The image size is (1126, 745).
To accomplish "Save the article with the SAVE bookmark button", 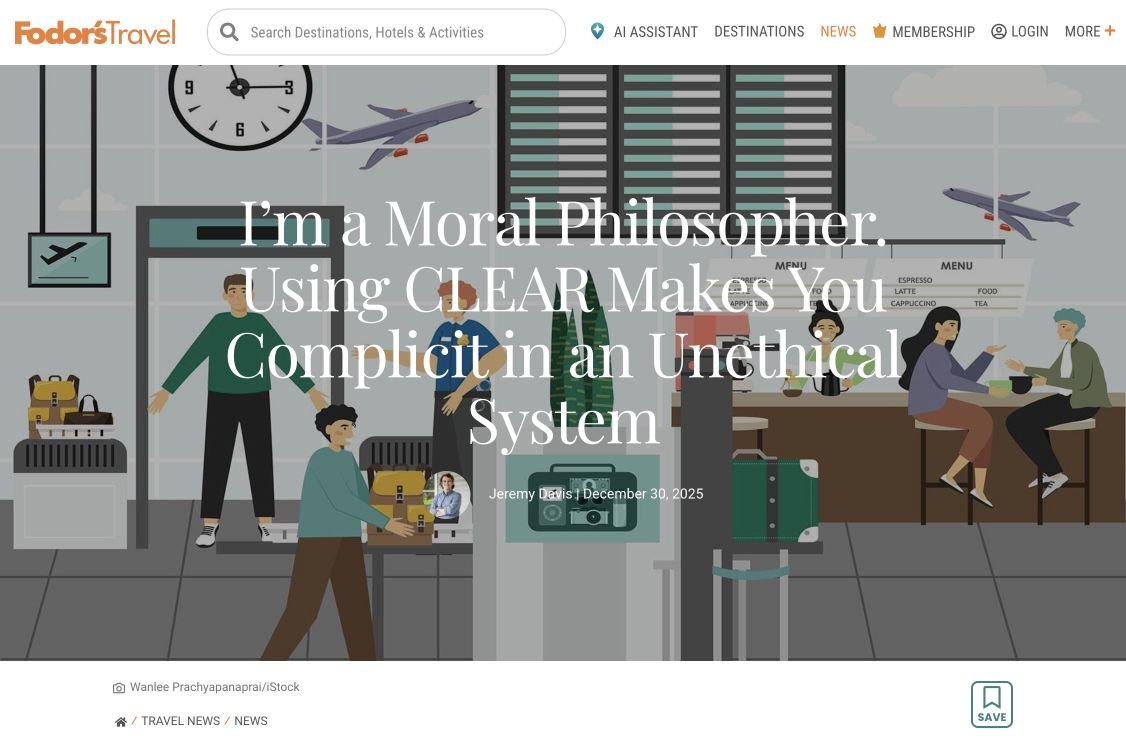I will (x=992, y=704).
